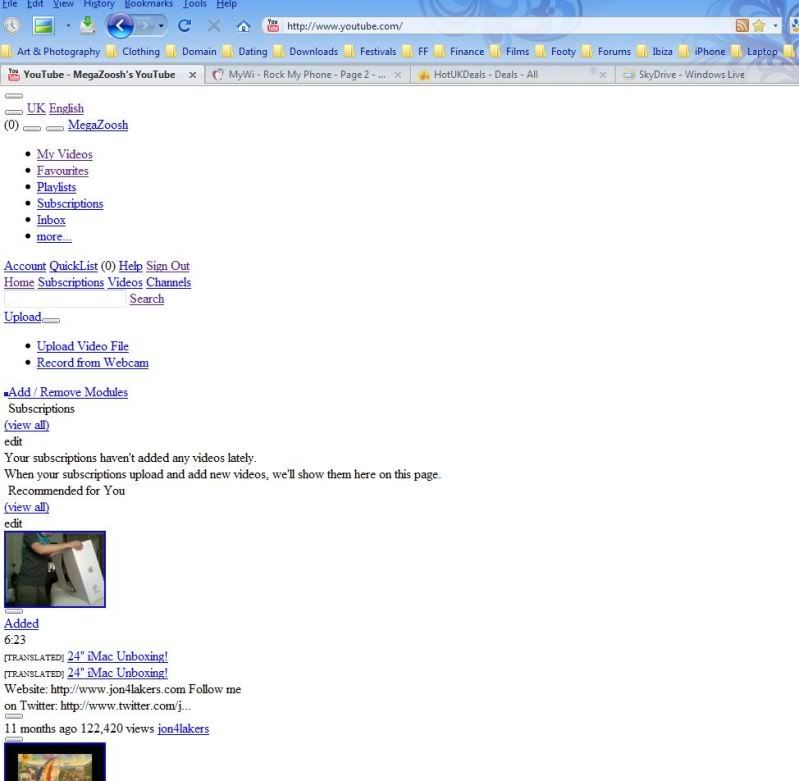Open the Ibiza bookmarks folder
Viewport: 799px width, 781px height.
tap(655, 51)
